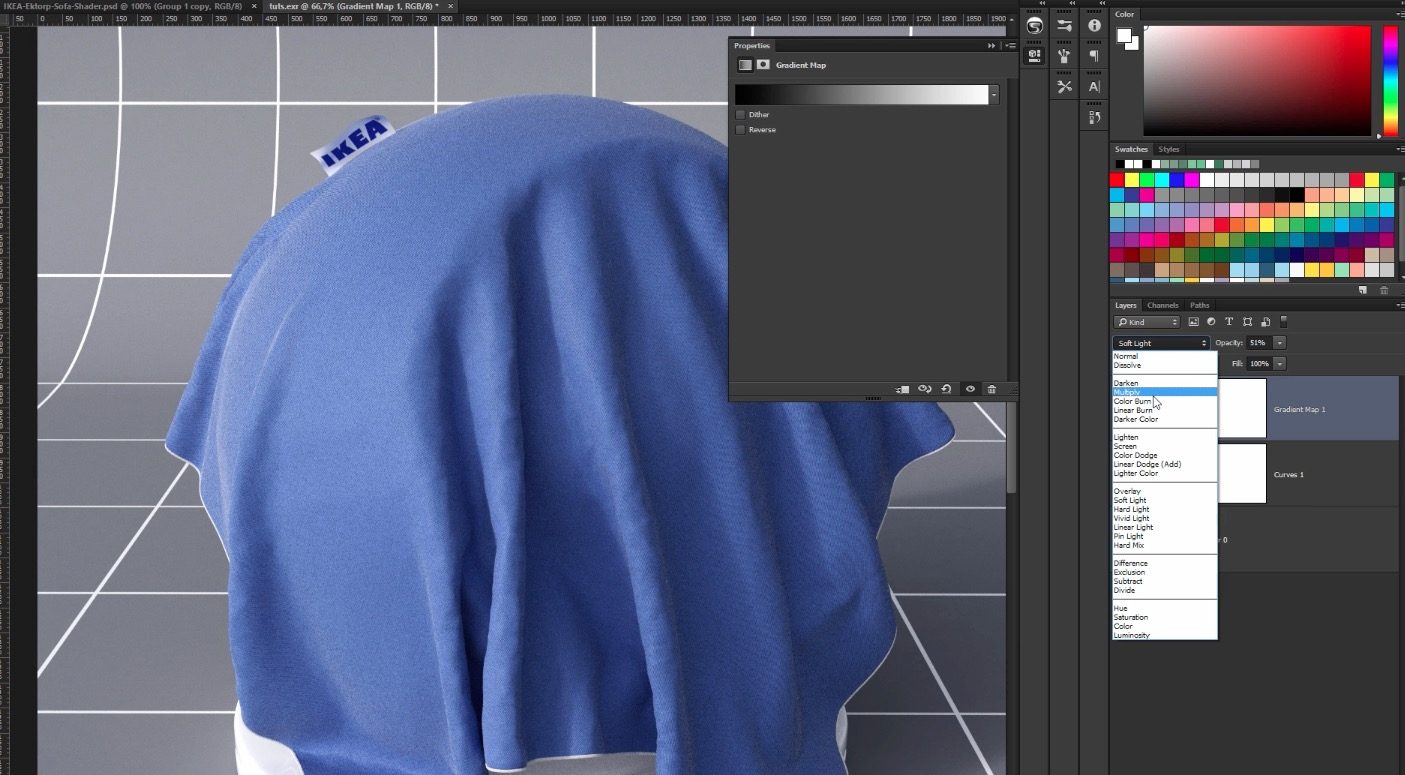This screenshot has height=775, width=1405.
Task: Open the Info panel icon
Action: click(x=1094, y=25)
